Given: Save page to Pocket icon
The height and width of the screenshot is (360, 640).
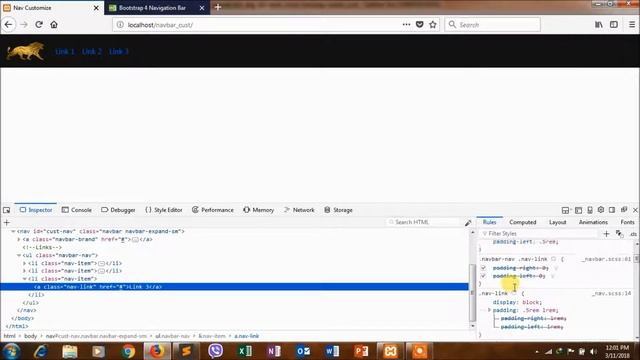Looking at the screenshot, I should [420, 24].
